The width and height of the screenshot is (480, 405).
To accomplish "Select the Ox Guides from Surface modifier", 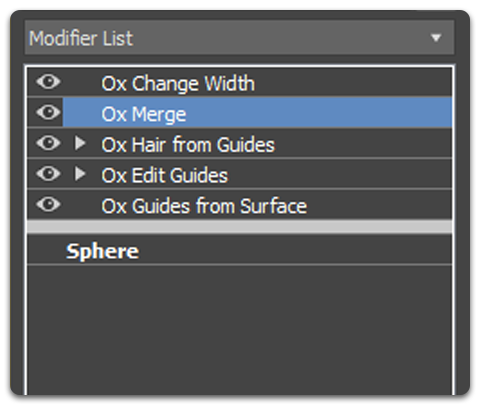I will point(204,206).
